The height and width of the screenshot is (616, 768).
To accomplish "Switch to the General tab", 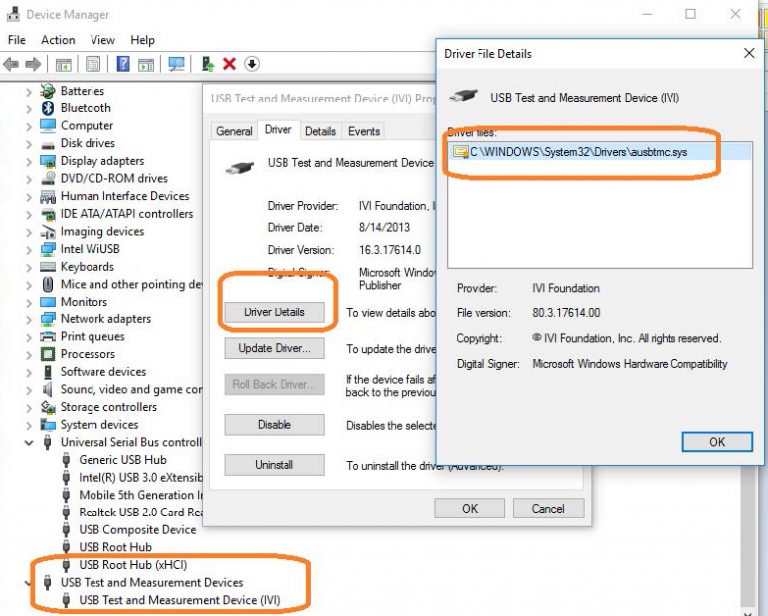I will [234, 131].
